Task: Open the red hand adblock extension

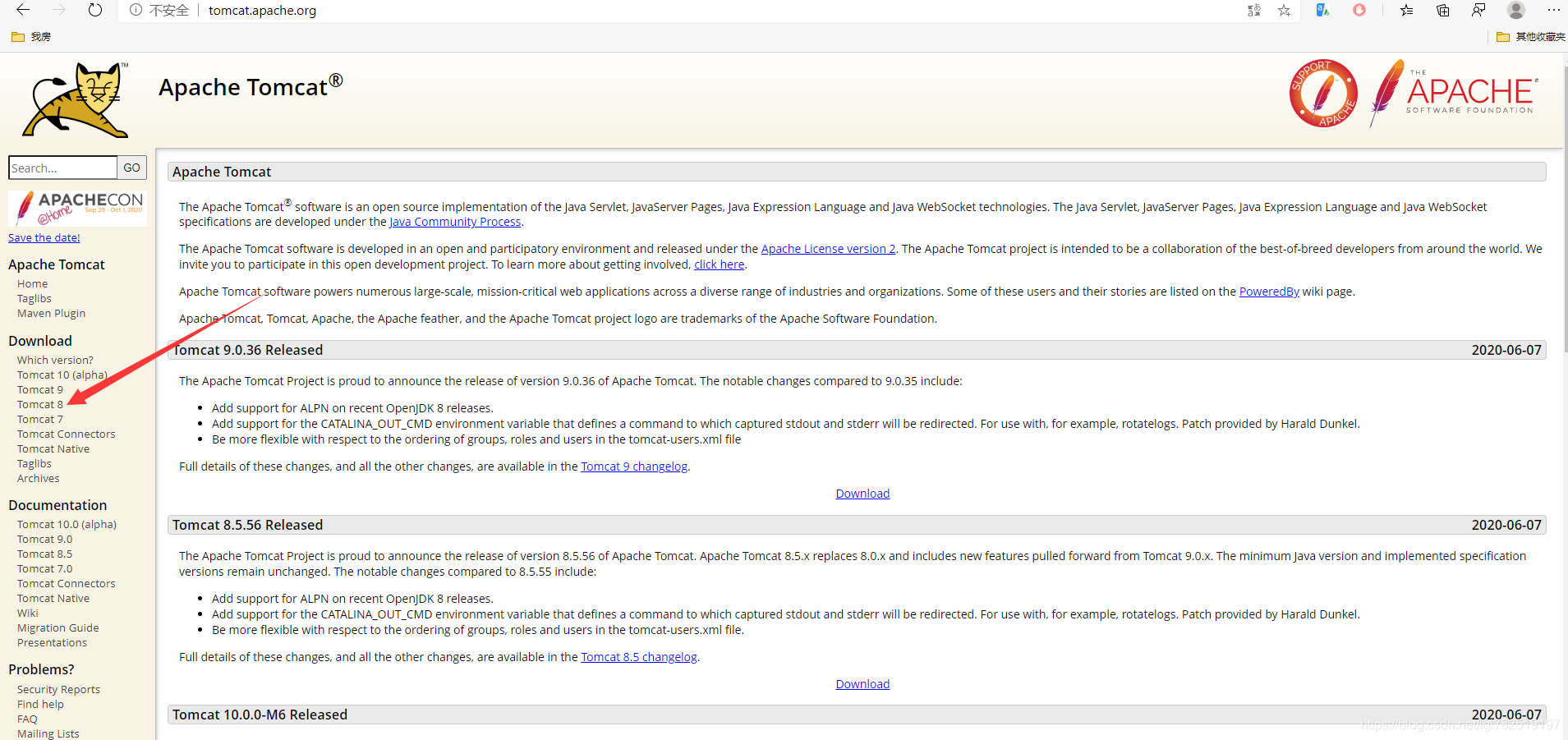Action: click(1359, 10)
